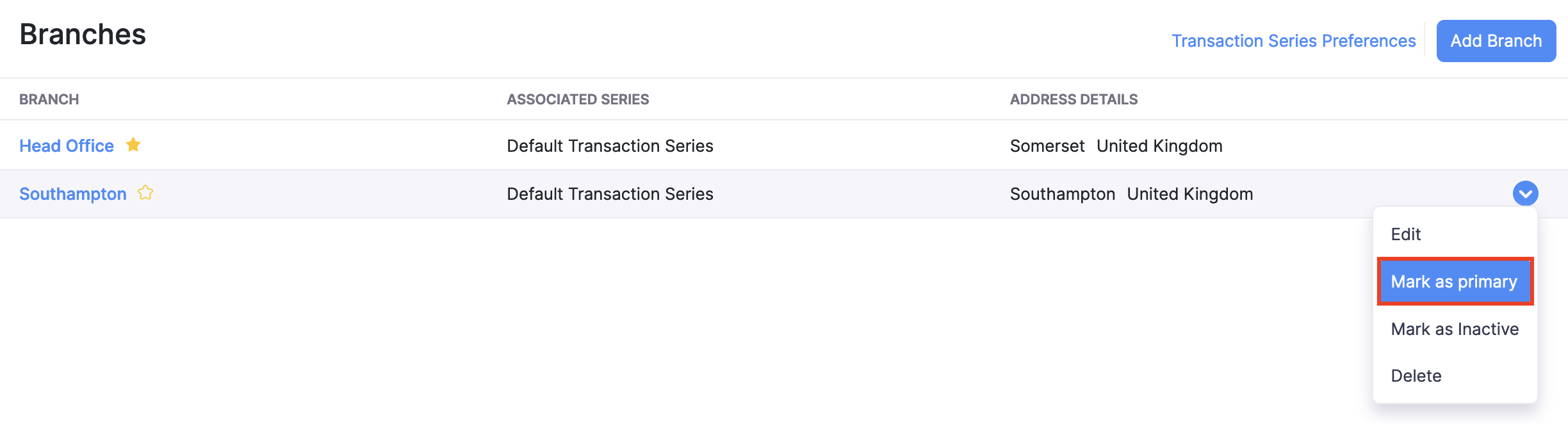
Task: Select Mark as primary menu option
Action: pyautogui.click(x=1454, y=282)
